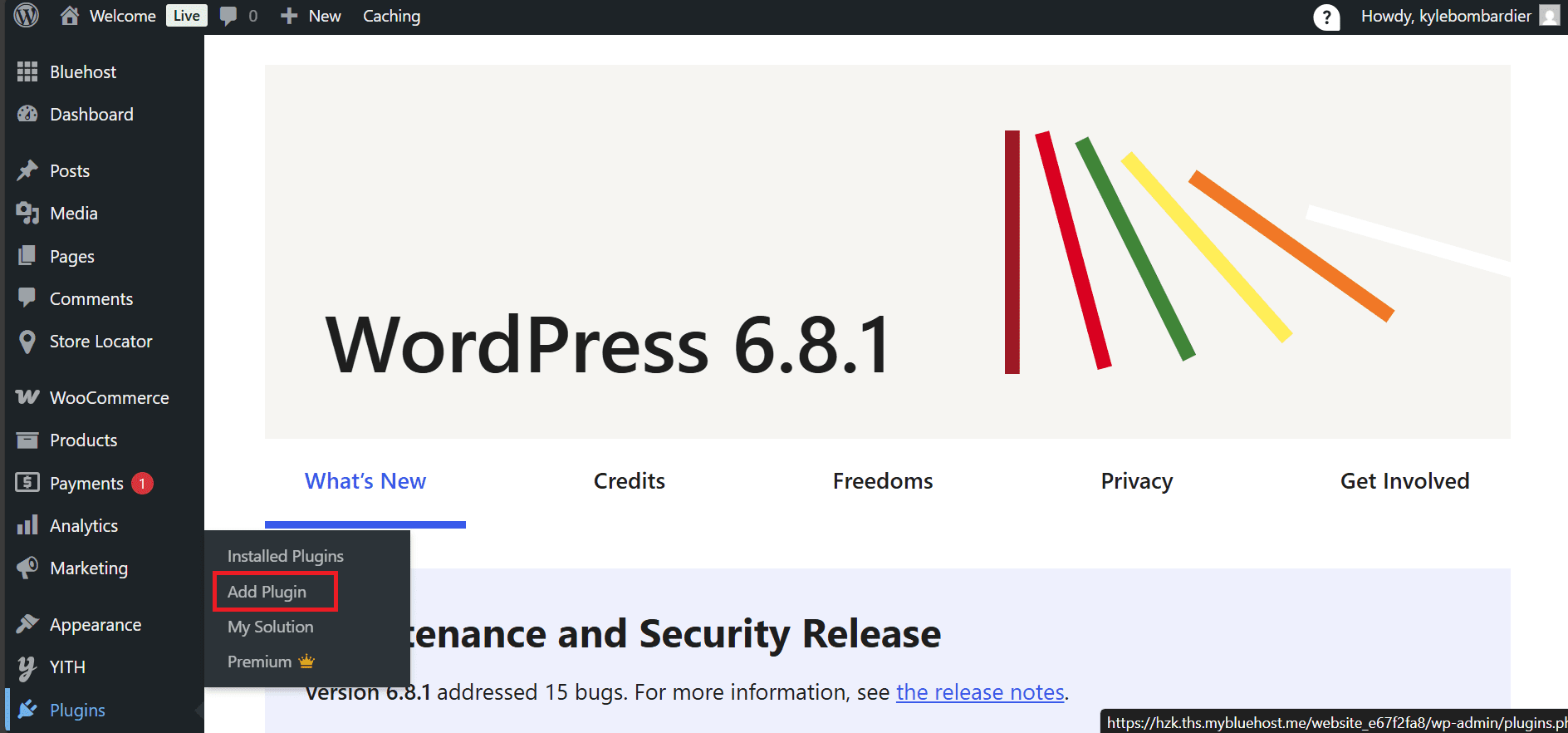Click the Analytics bar chart icon
The image size is (1568, 733).
pyautogui.click(x=27, y=524)
